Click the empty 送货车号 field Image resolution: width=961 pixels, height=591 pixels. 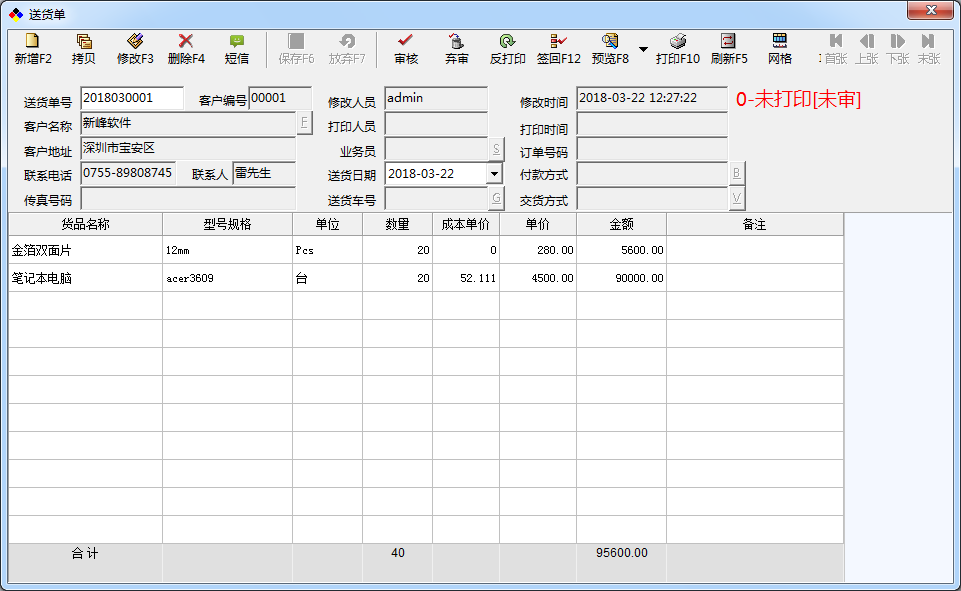click(x=436, y=199)
